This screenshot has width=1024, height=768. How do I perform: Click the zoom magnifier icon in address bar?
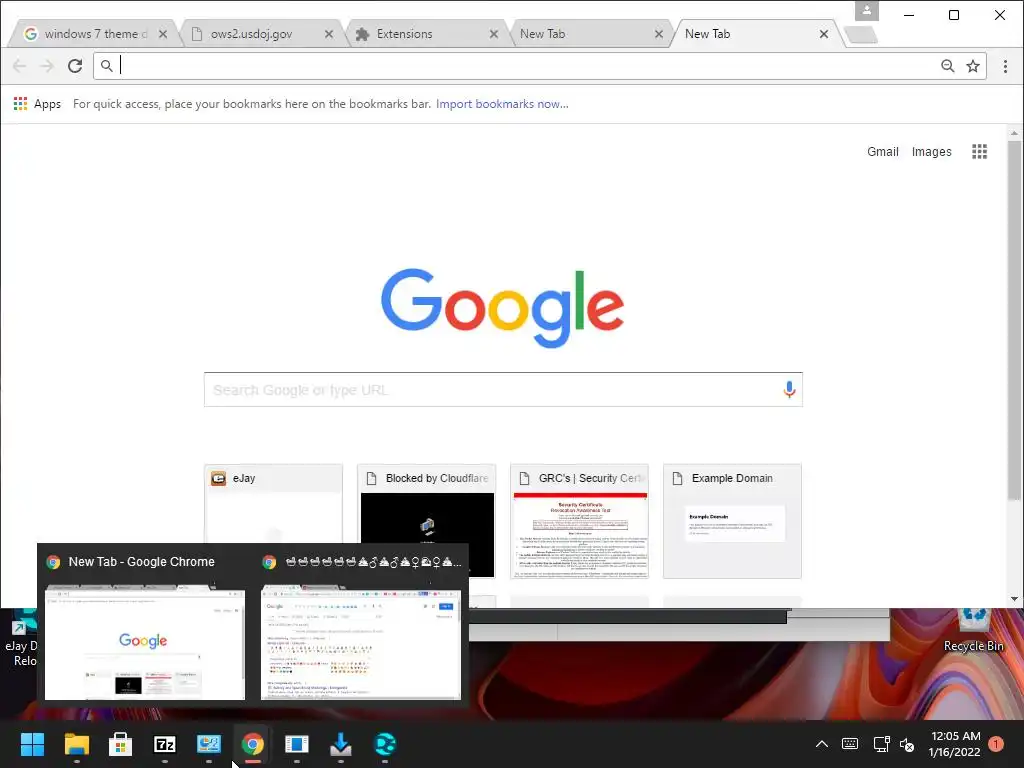tap(948, 66)
